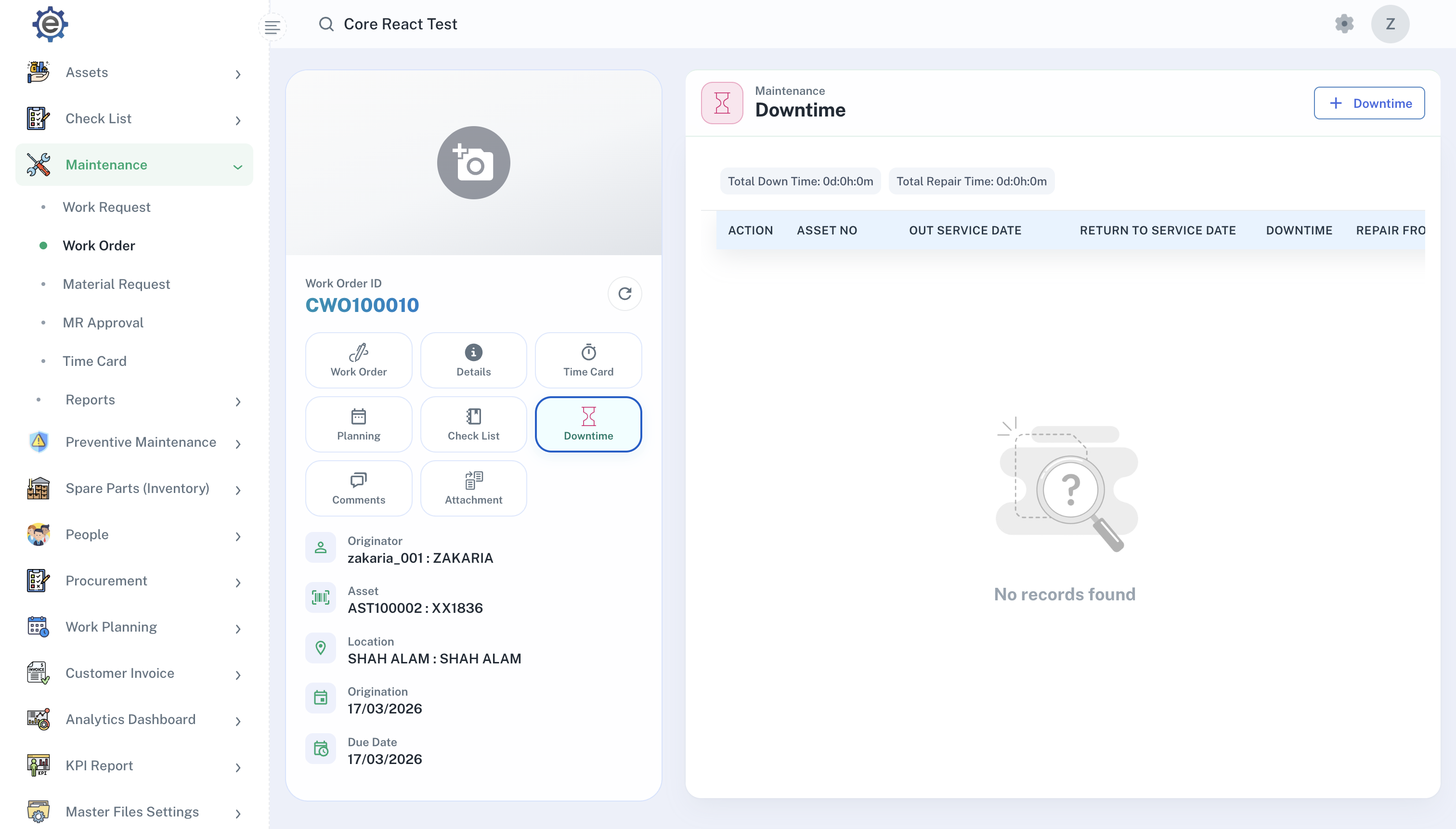The image size is (1456, 829).
Task: Select Work Request in sidebar
Action: (106, 207)
